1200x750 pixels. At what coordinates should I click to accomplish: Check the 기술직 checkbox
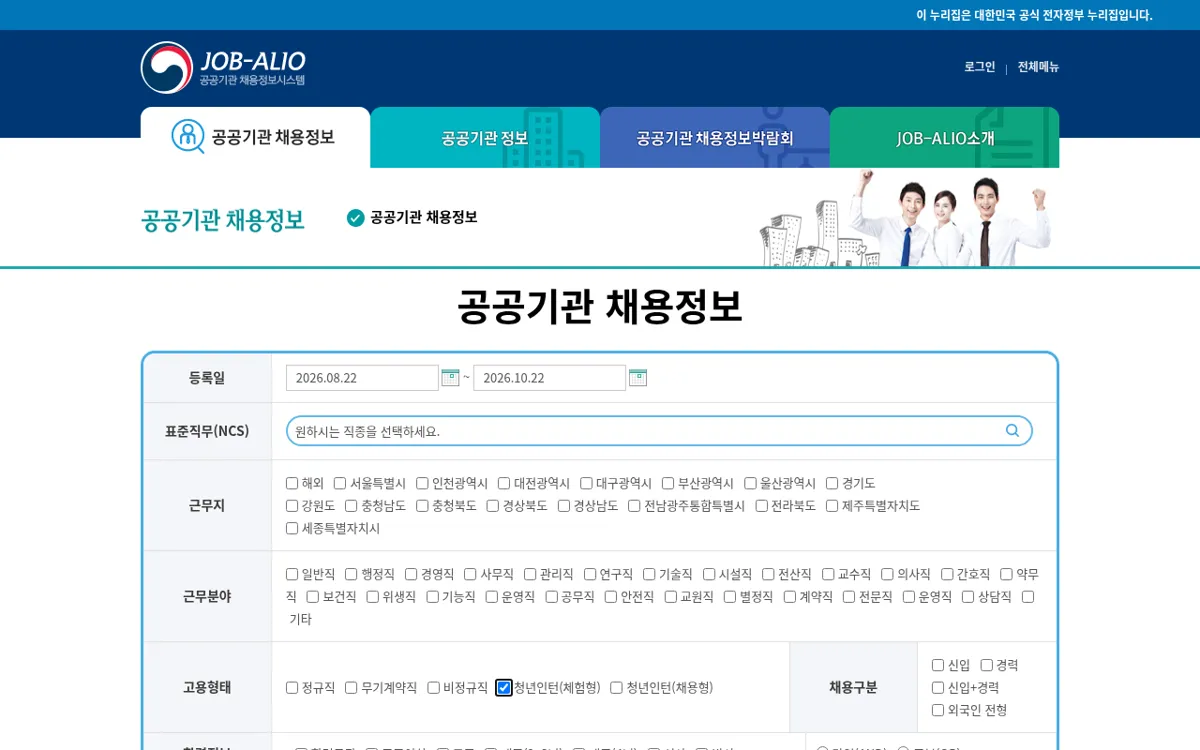[649, 574]
